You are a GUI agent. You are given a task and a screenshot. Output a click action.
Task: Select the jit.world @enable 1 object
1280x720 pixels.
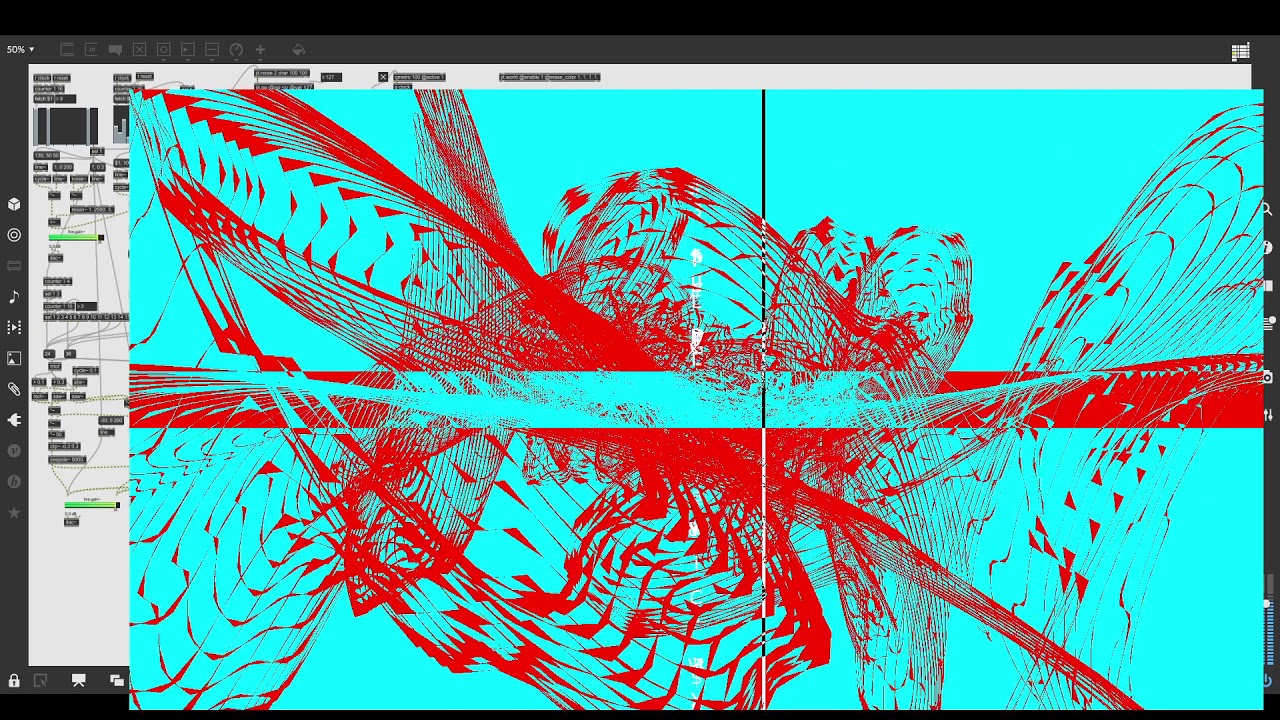click(550, 77)
